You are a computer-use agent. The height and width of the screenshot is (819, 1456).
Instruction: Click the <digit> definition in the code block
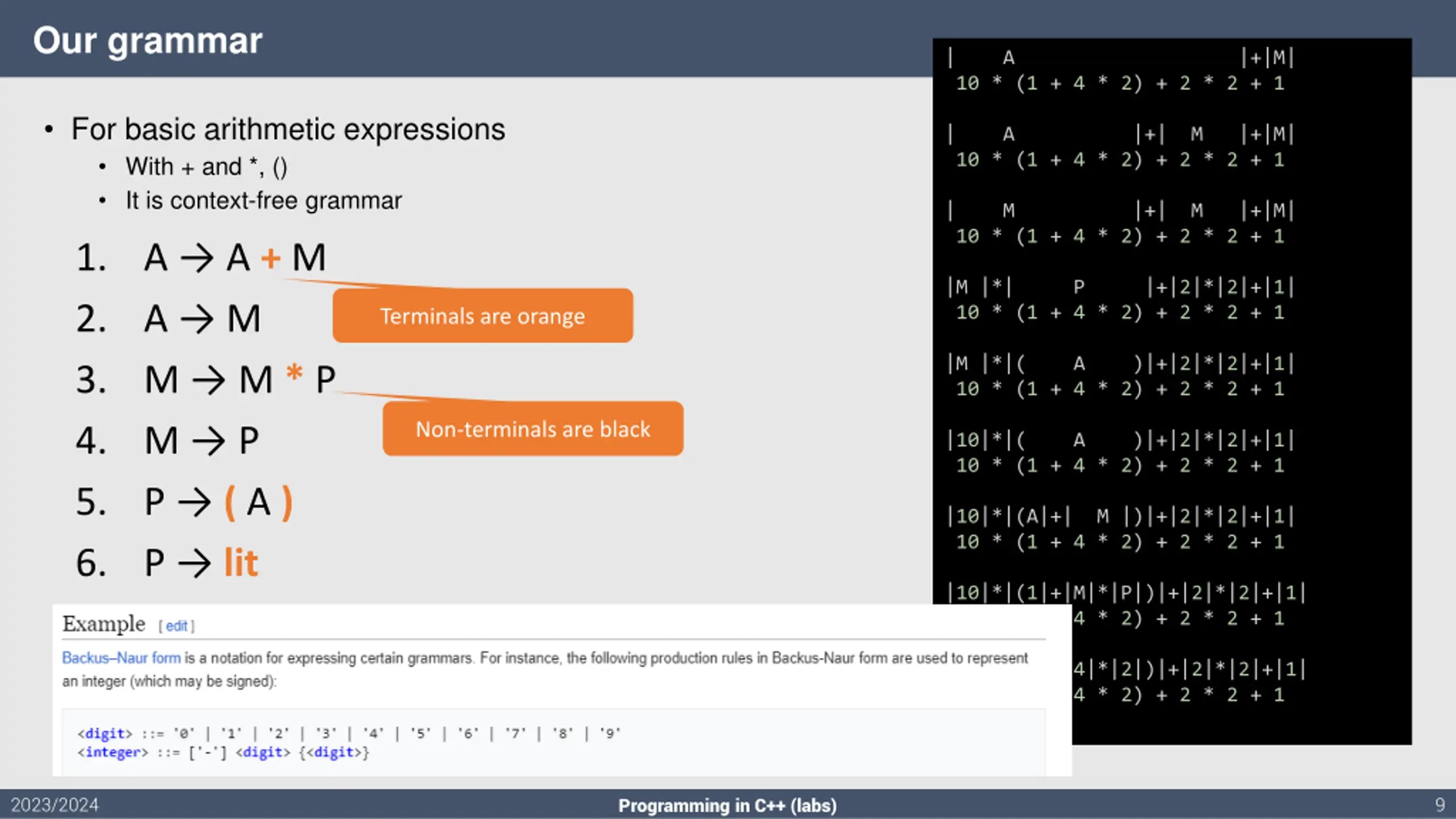coord(349,733)
